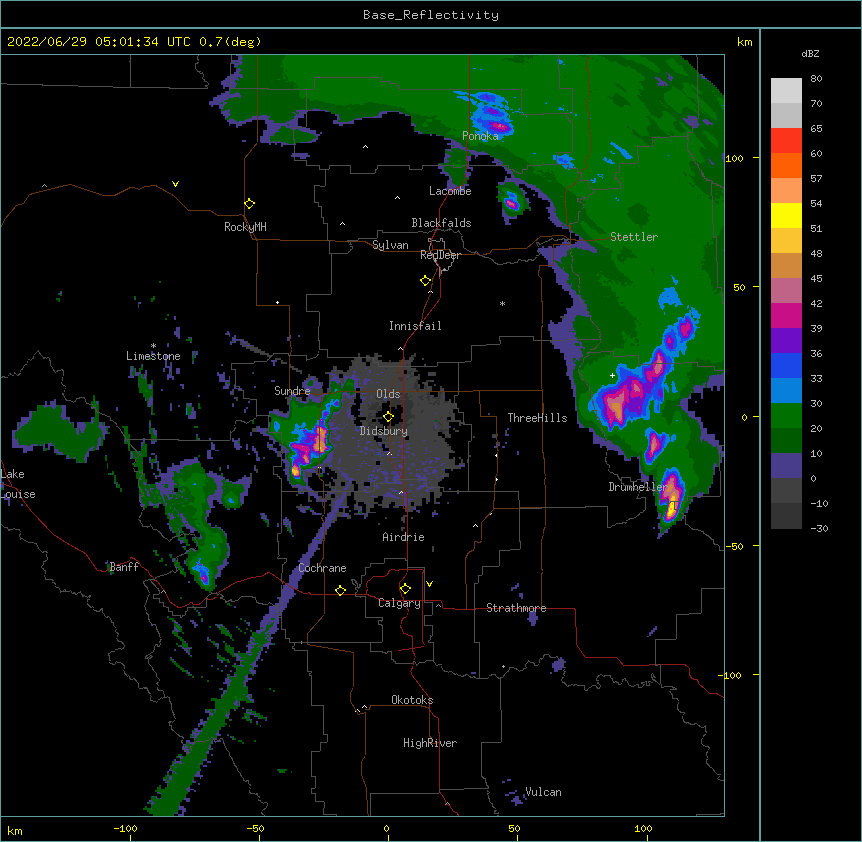Select the bright orange swatch in dBZ legend
Screen dimensions: 862x842
click(786, 165)
